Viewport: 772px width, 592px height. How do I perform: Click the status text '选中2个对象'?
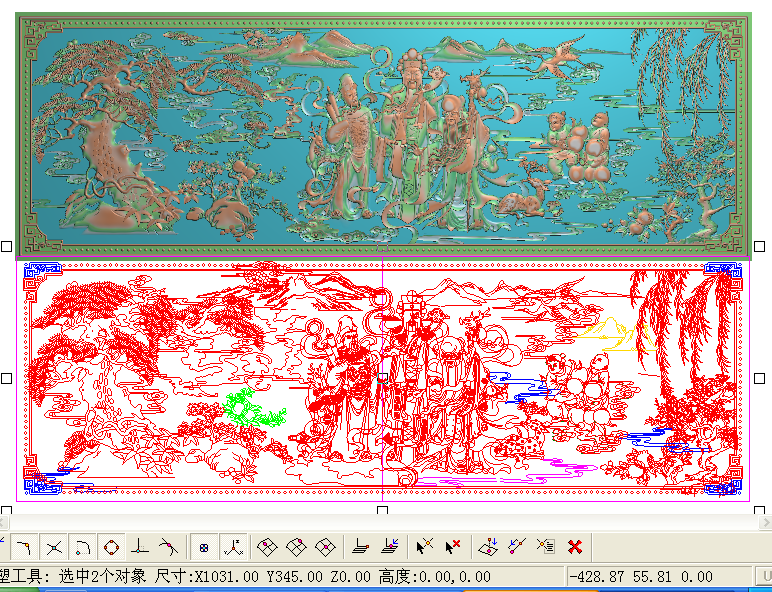(102, 576)
